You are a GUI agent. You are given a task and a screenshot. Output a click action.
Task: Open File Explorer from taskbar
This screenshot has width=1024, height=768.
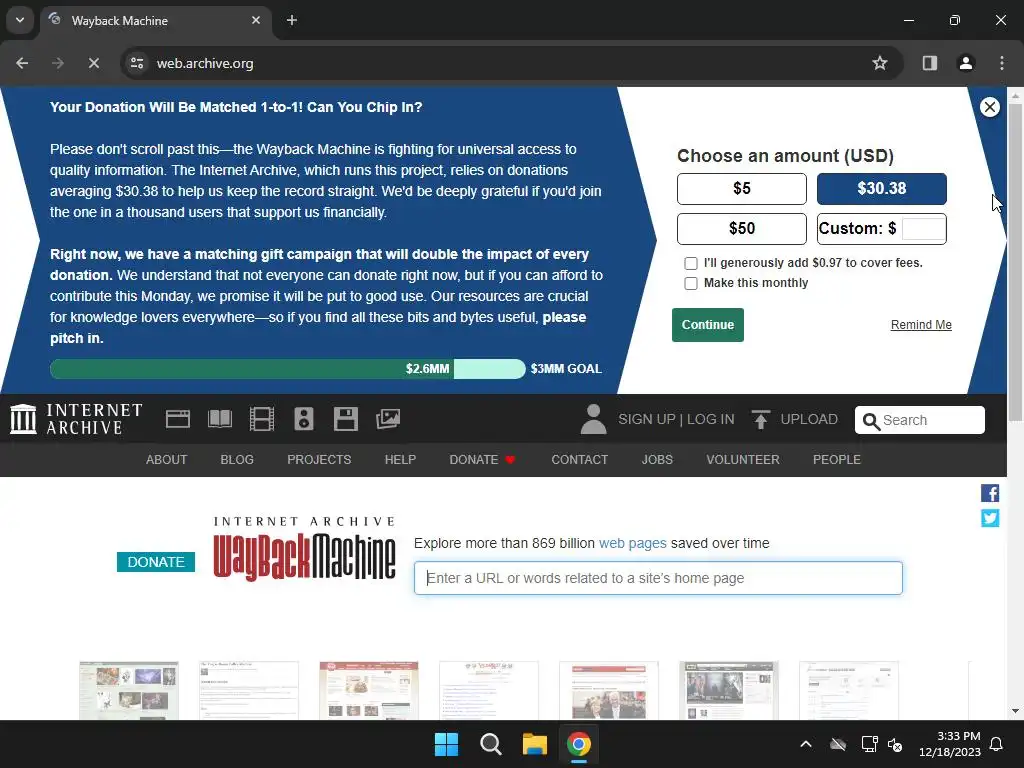click(x=534, y=744)
